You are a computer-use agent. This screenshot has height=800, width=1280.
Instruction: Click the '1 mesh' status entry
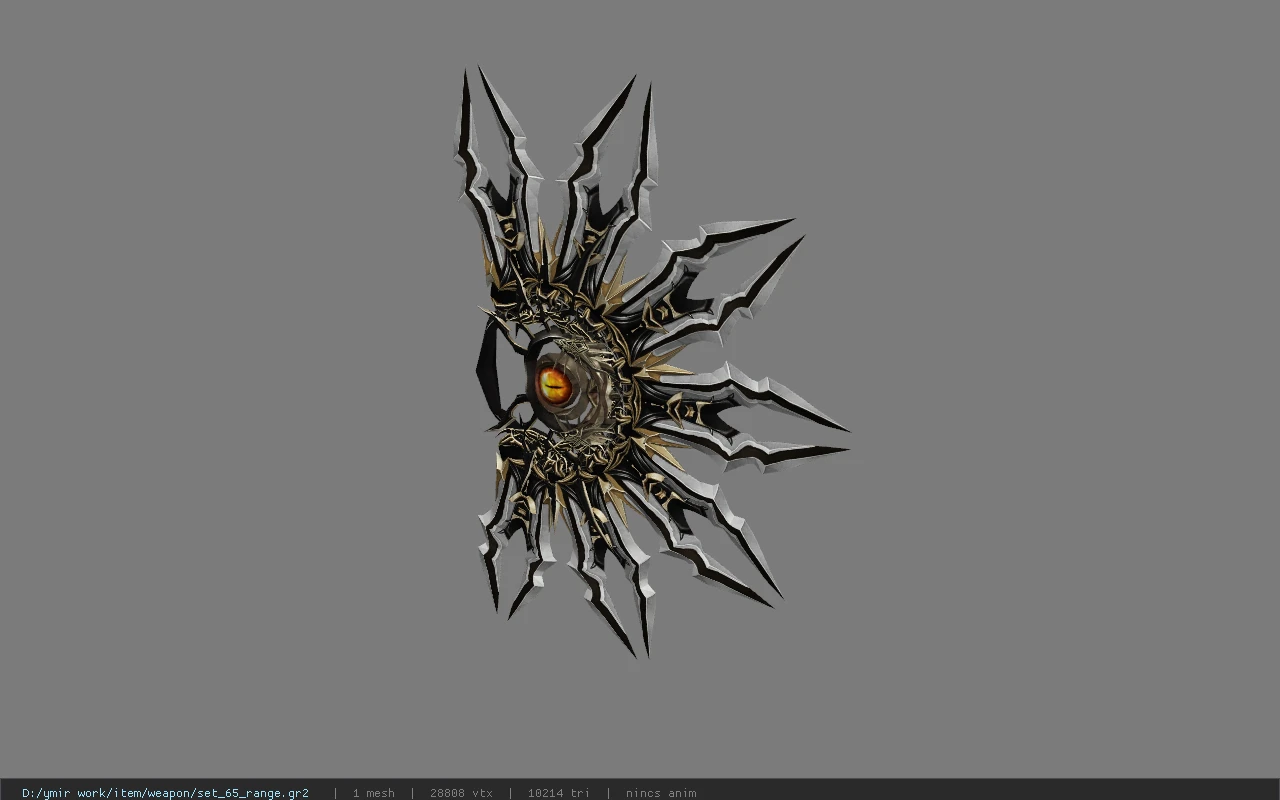point(373,793)
